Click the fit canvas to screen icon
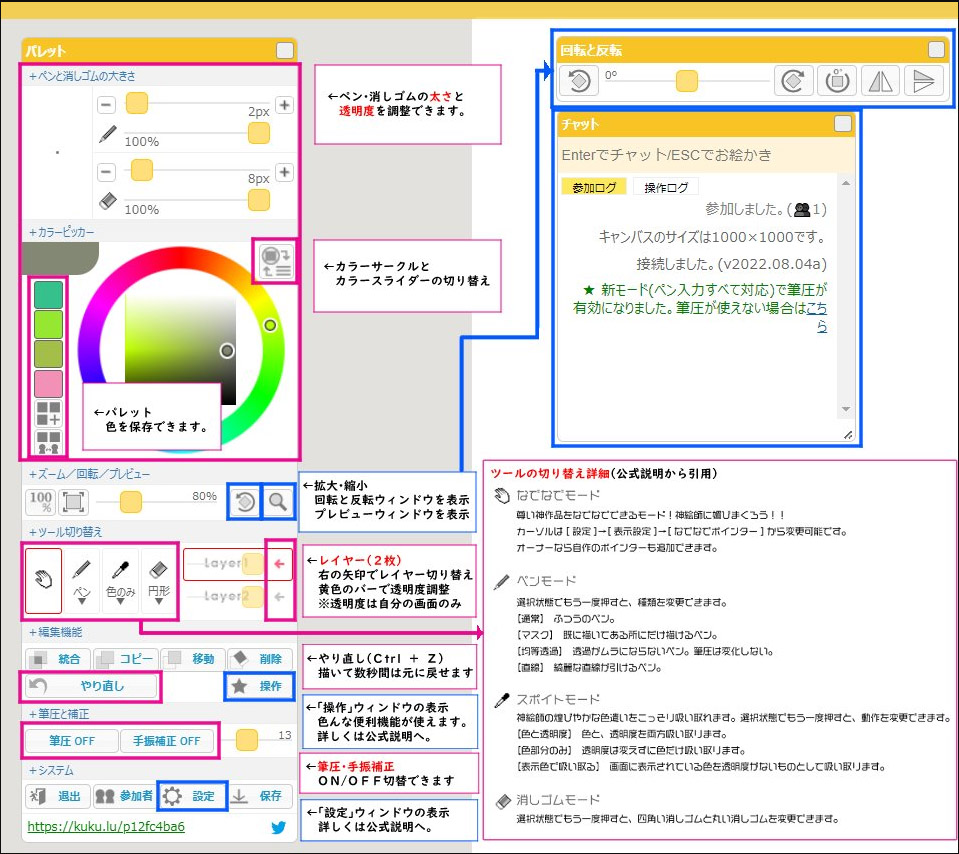 click(73, 502)
